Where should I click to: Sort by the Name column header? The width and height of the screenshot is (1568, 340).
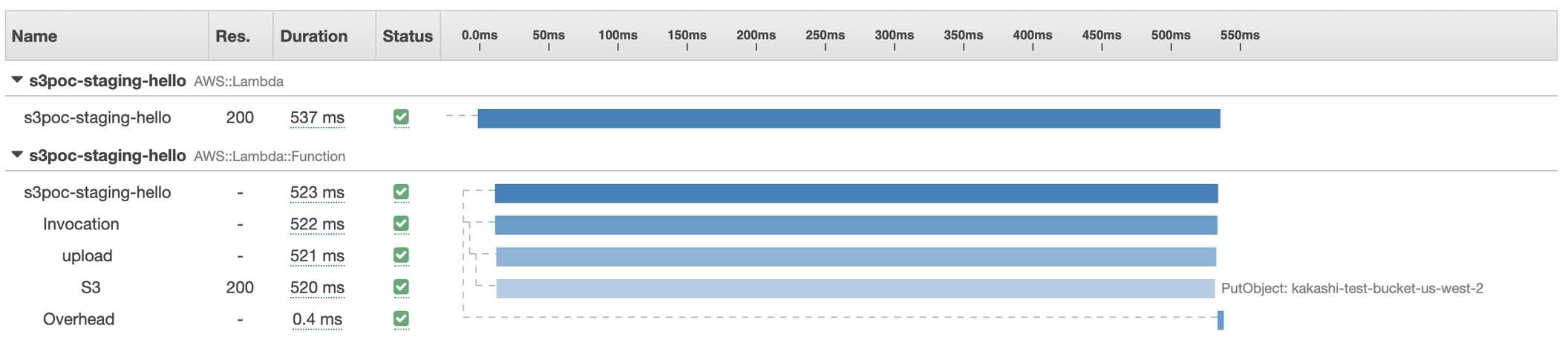click(34, 36)
